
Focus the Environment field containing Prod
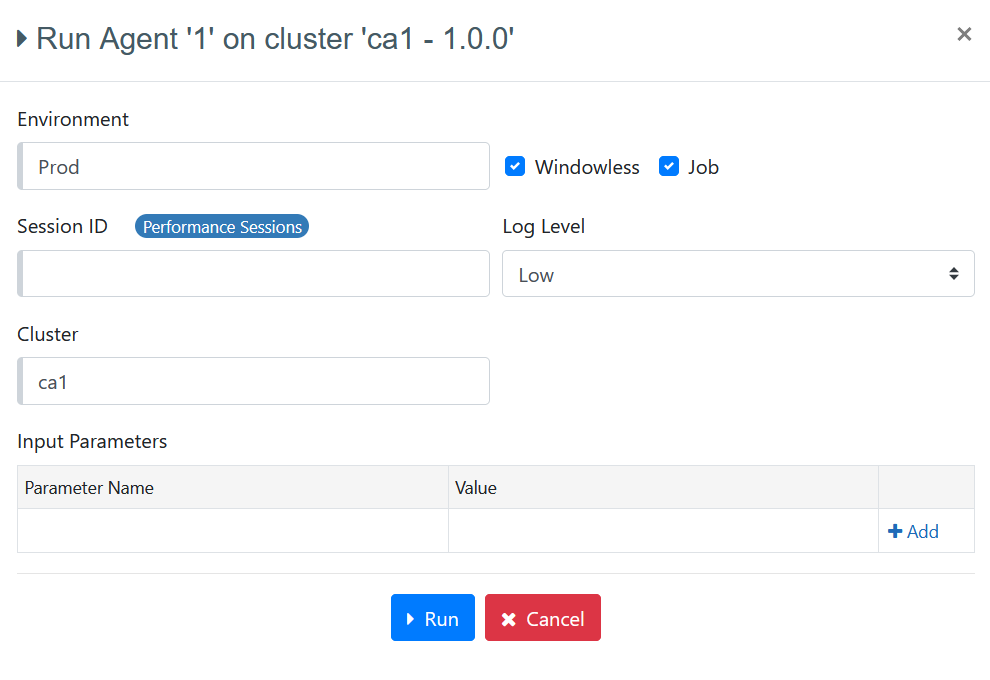255,167
